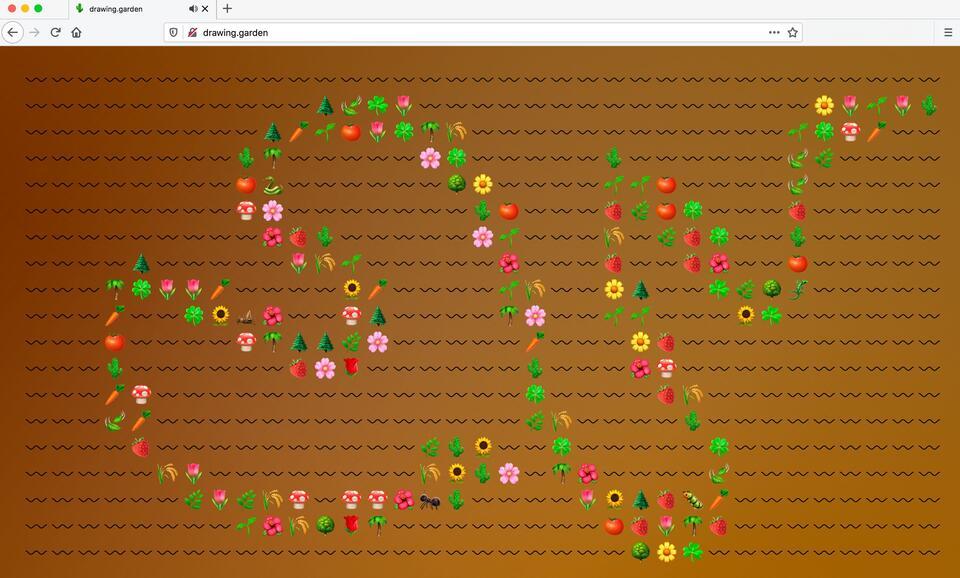Image resolution: width=960 pixels, height=578 pixels.
Task: Click the red rose beside the palm tree
Action: (x=351, y=524)
